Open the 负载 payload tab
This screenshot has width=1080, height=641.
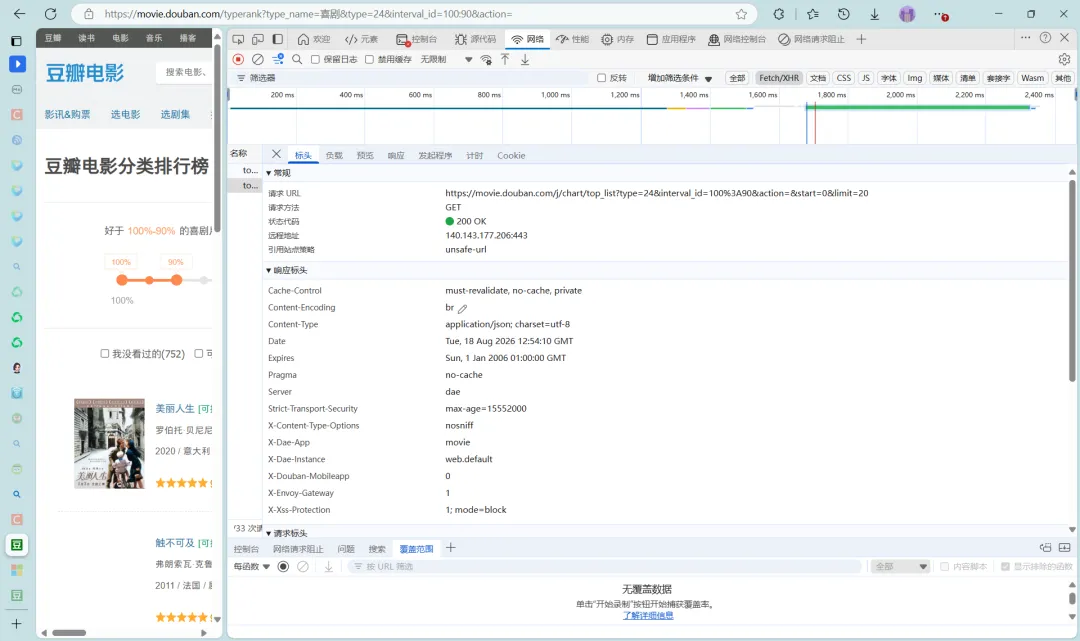click(334, 156)
